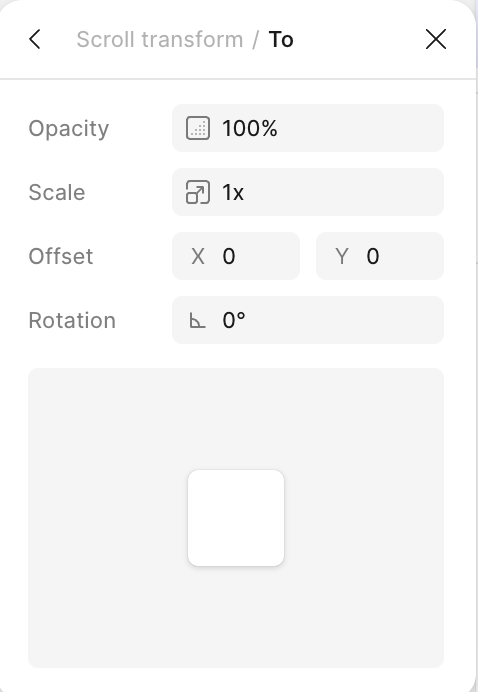The width and height of the screenshot is (478, 692).
Task: Select the Offset Y value field
Action: (380, 256)
